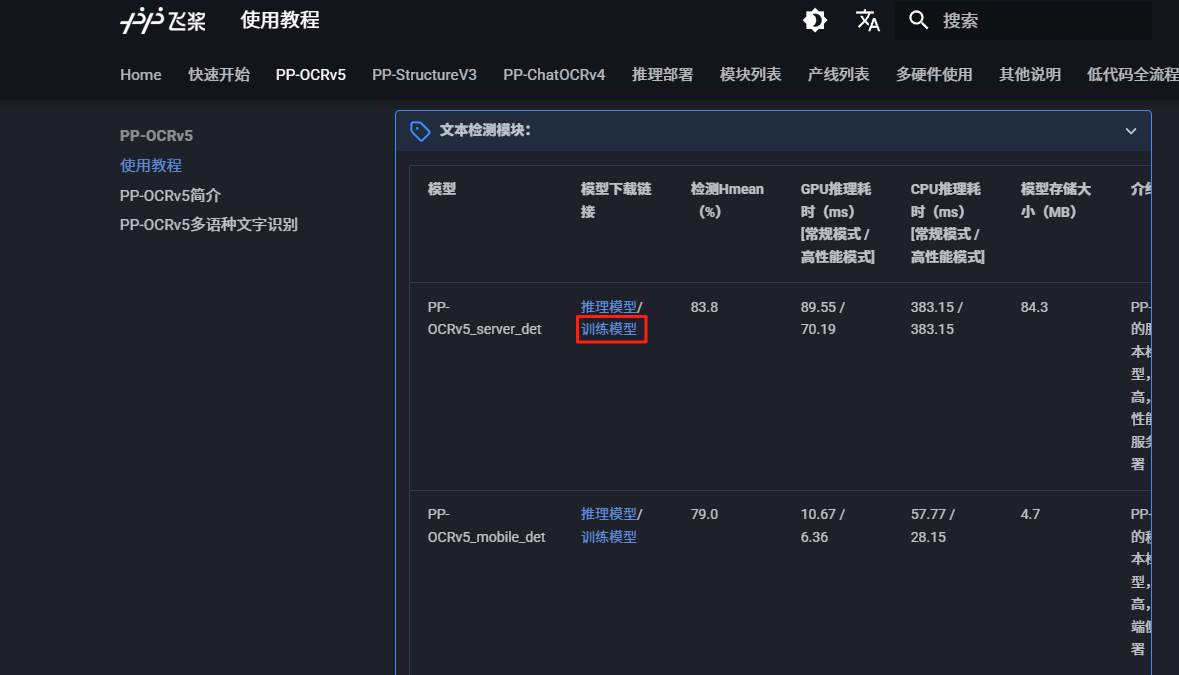Image resolution: width=1179 pixels, height=675 pixels.
Task: Download PP-OCRv5_mobile_det 推理模型 link
Action: [608, 514]
